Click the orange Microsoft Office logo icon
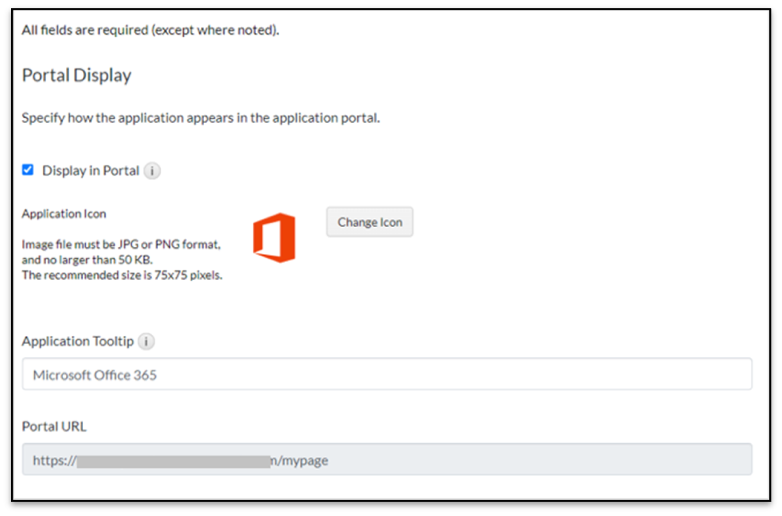The width and height of the screenshot is (782, 516). [x=274, y=237]
